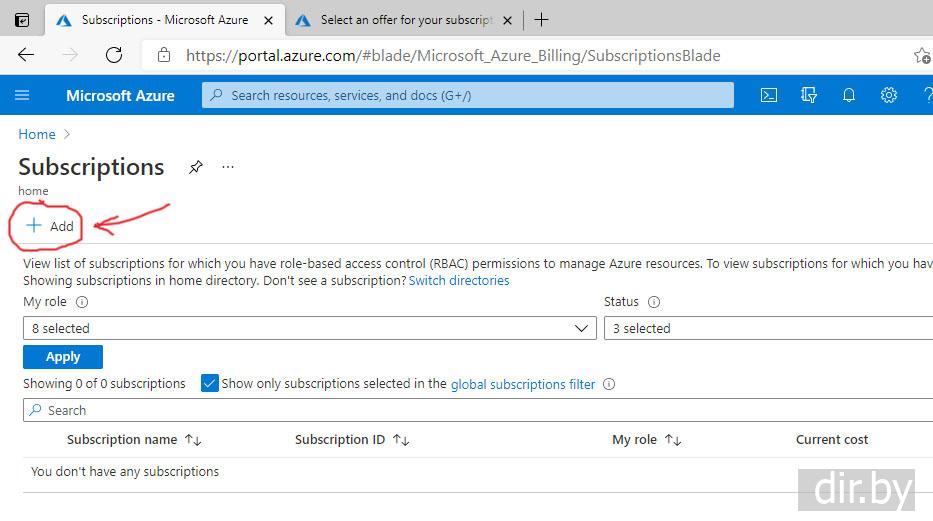Switch to 'Select an offer' browser tab

(x=406, y=20)
